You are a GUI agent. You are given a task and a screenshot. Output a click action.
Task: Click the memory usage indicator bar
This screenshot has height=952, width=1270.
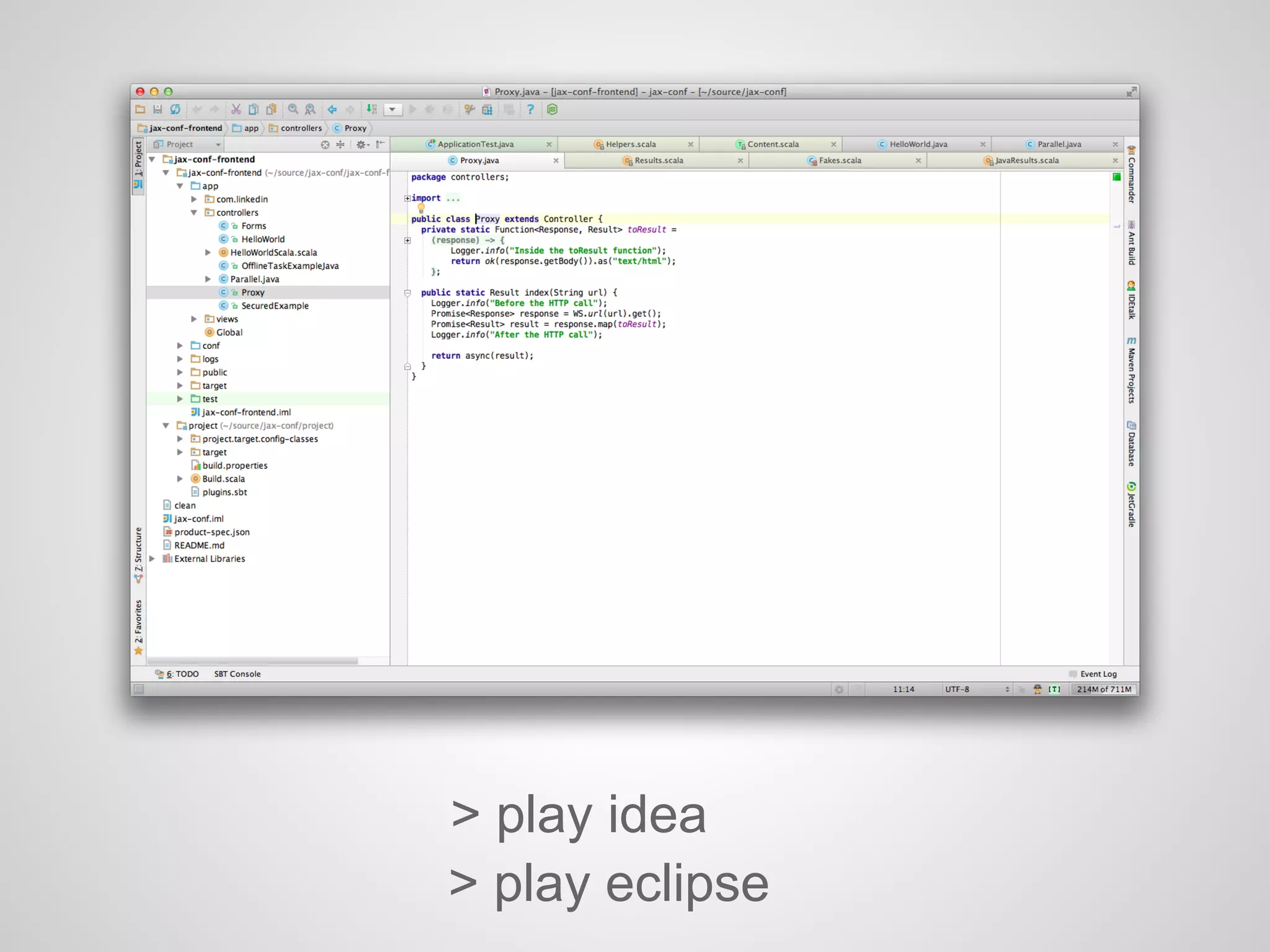pos(1104,689)
